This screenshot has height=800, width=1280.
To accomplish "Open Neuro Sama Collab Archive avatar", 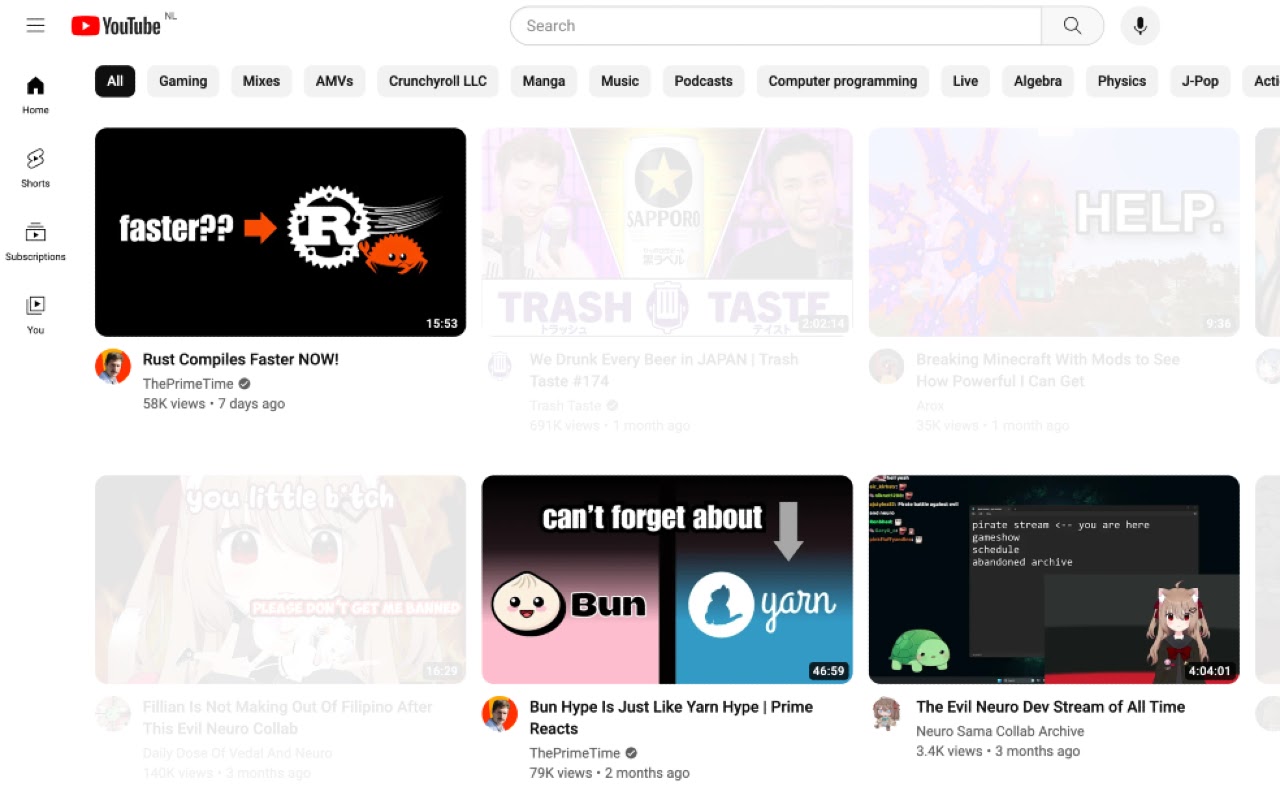I will tap(887, 713).
